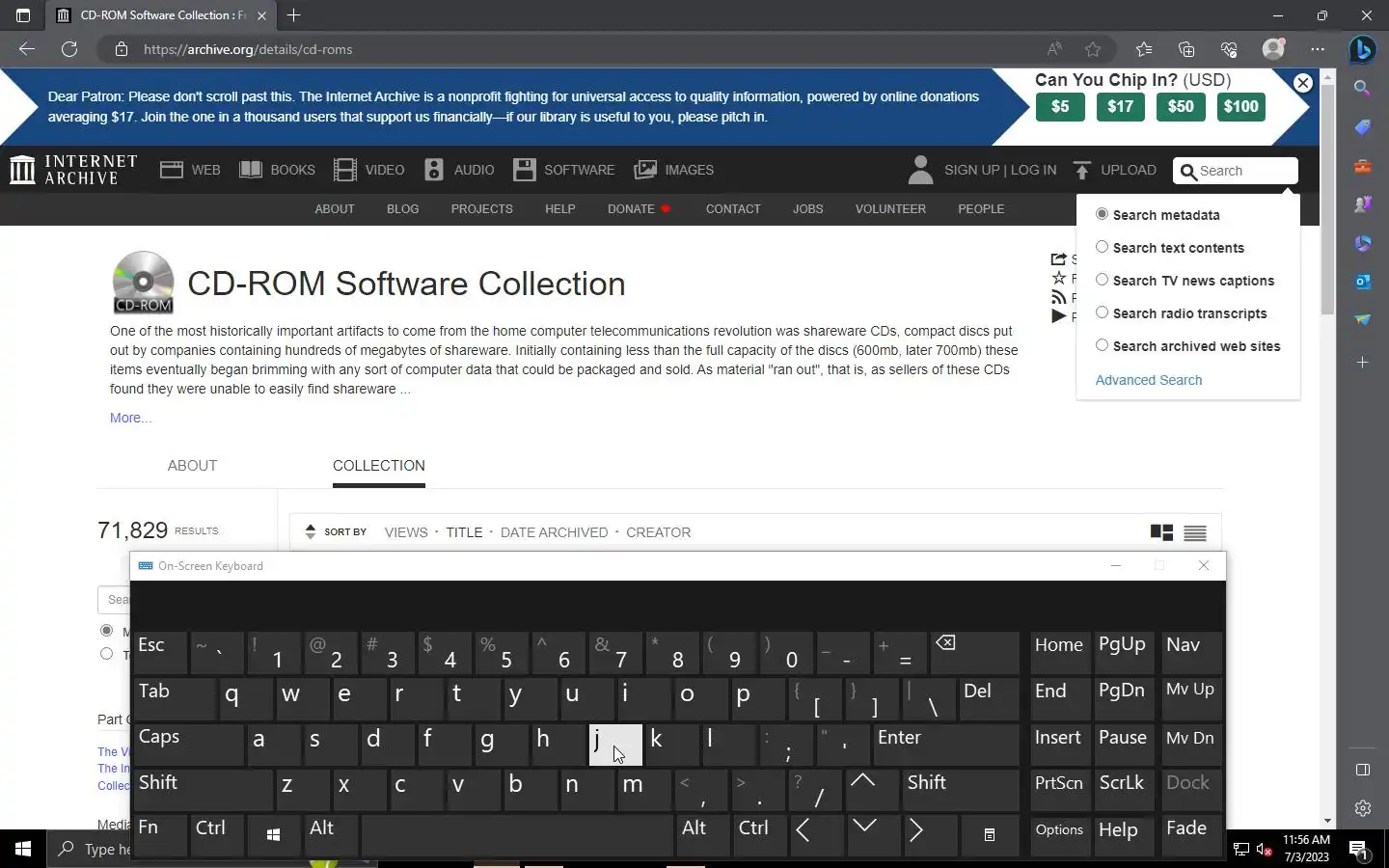Screen dimensions: 1389x868
Task: Open the BOOKS media section
Action: pos(277,170)
